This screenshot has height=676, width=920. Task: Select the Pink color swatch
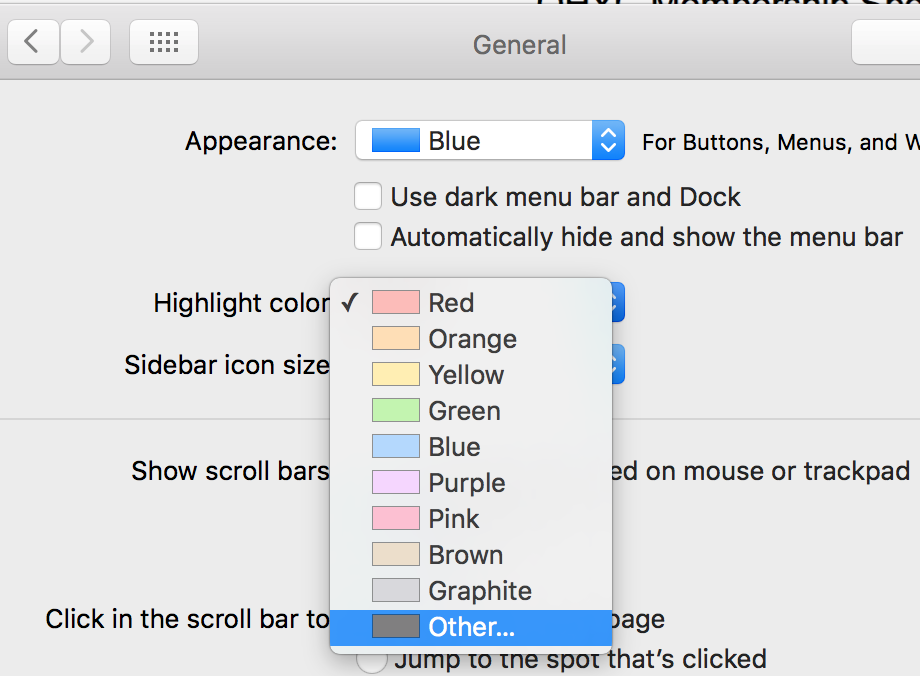(396, 519)
